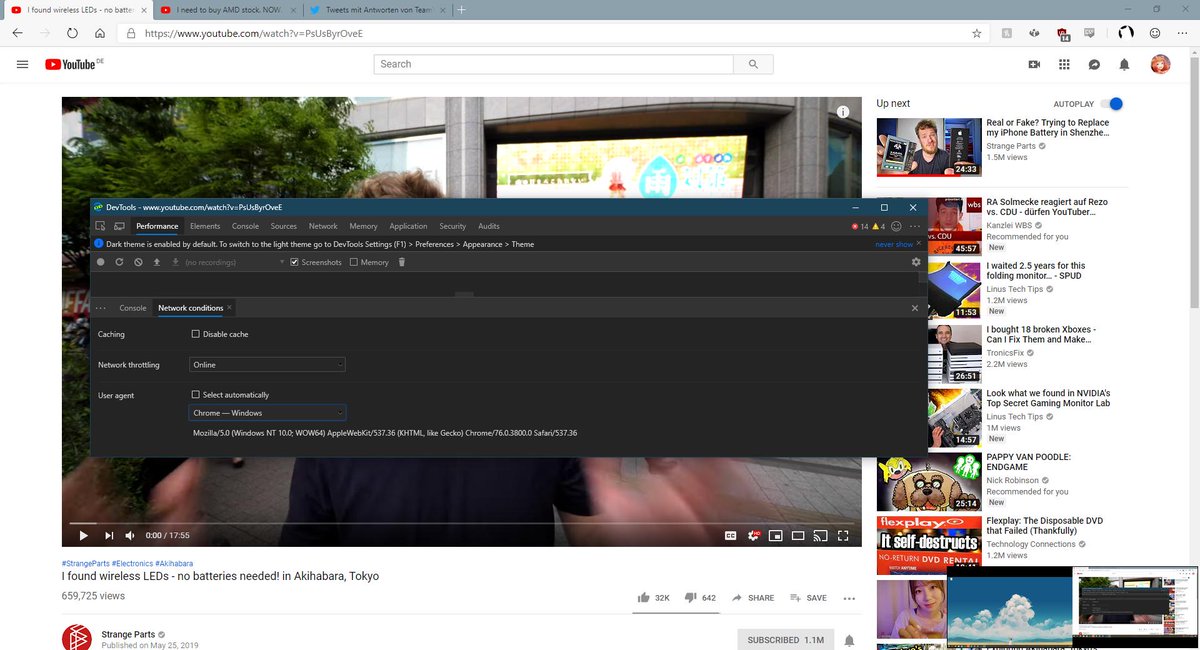Open DevTools three-dot customize menu
Screen dimensions: 1200x650
click(915, 226)
